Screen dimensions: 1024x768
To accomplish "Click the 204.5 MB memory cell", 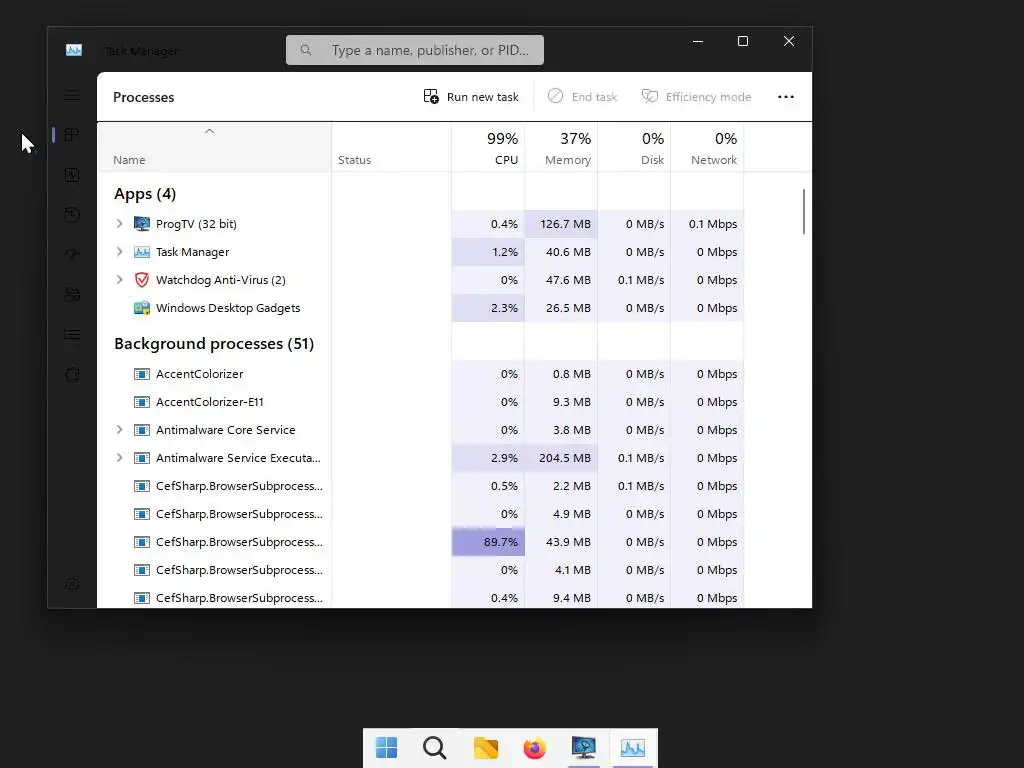I will pyautogui.click(x=561, y=458).
